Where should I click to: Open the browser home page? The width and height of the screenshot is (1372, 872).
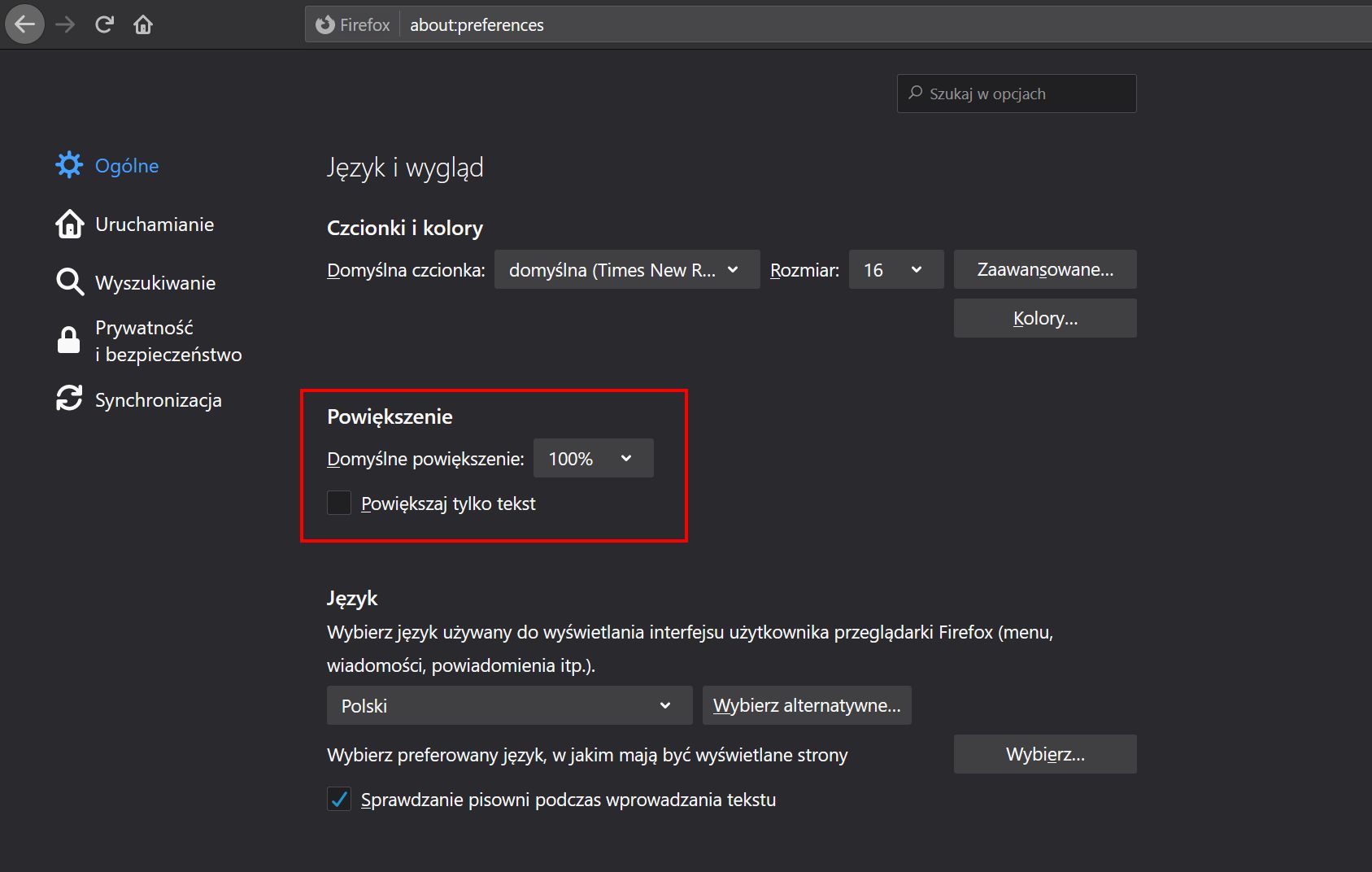(x=143, y=24)
